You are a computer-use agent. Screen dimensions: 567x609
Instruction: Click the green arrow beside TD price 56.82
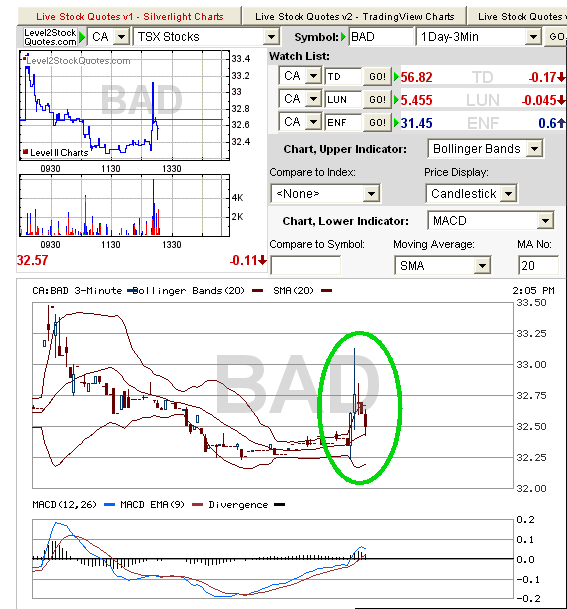[396, 77]
